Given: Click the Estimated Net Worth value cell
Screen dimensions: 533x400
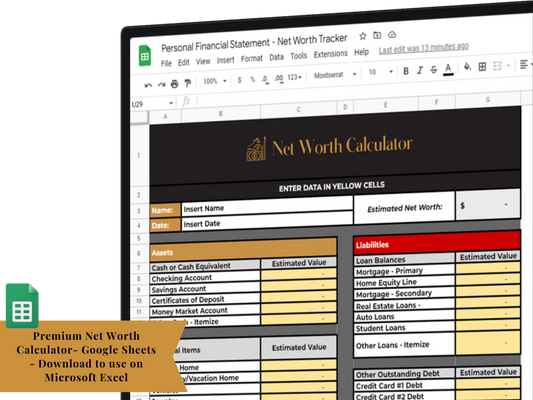Looking at the screenshot, I should (x=488, y=205).
